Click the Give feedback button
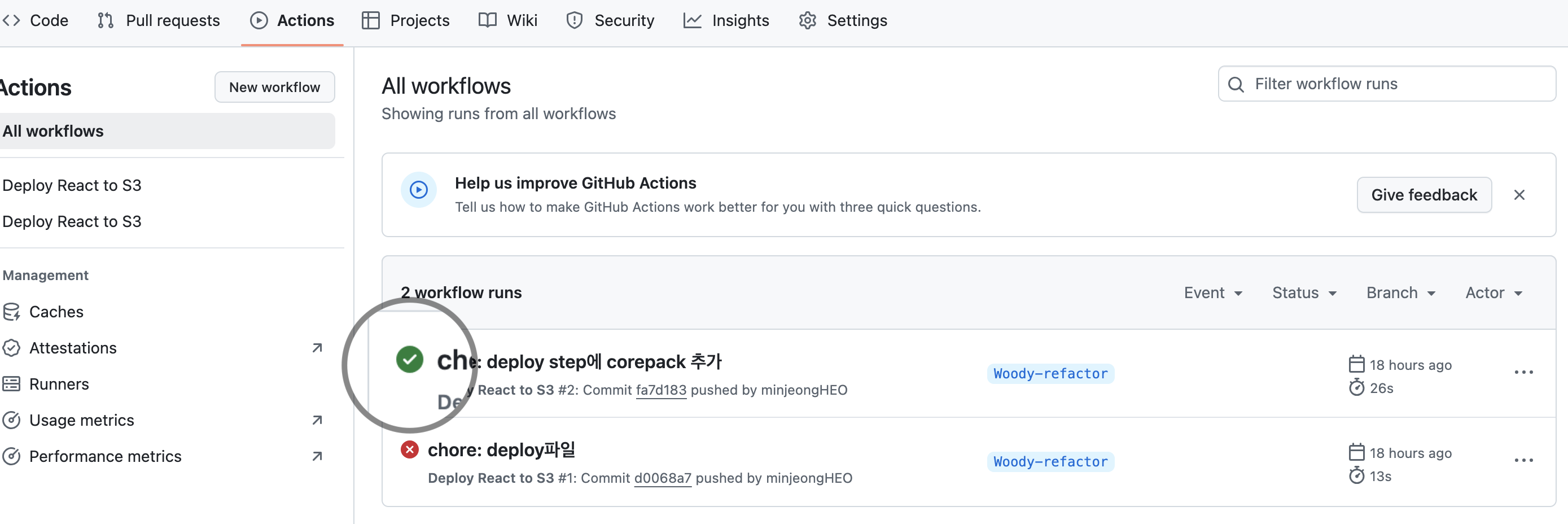This screenshot has width=1568, height=524. [x=1424, y=195]
